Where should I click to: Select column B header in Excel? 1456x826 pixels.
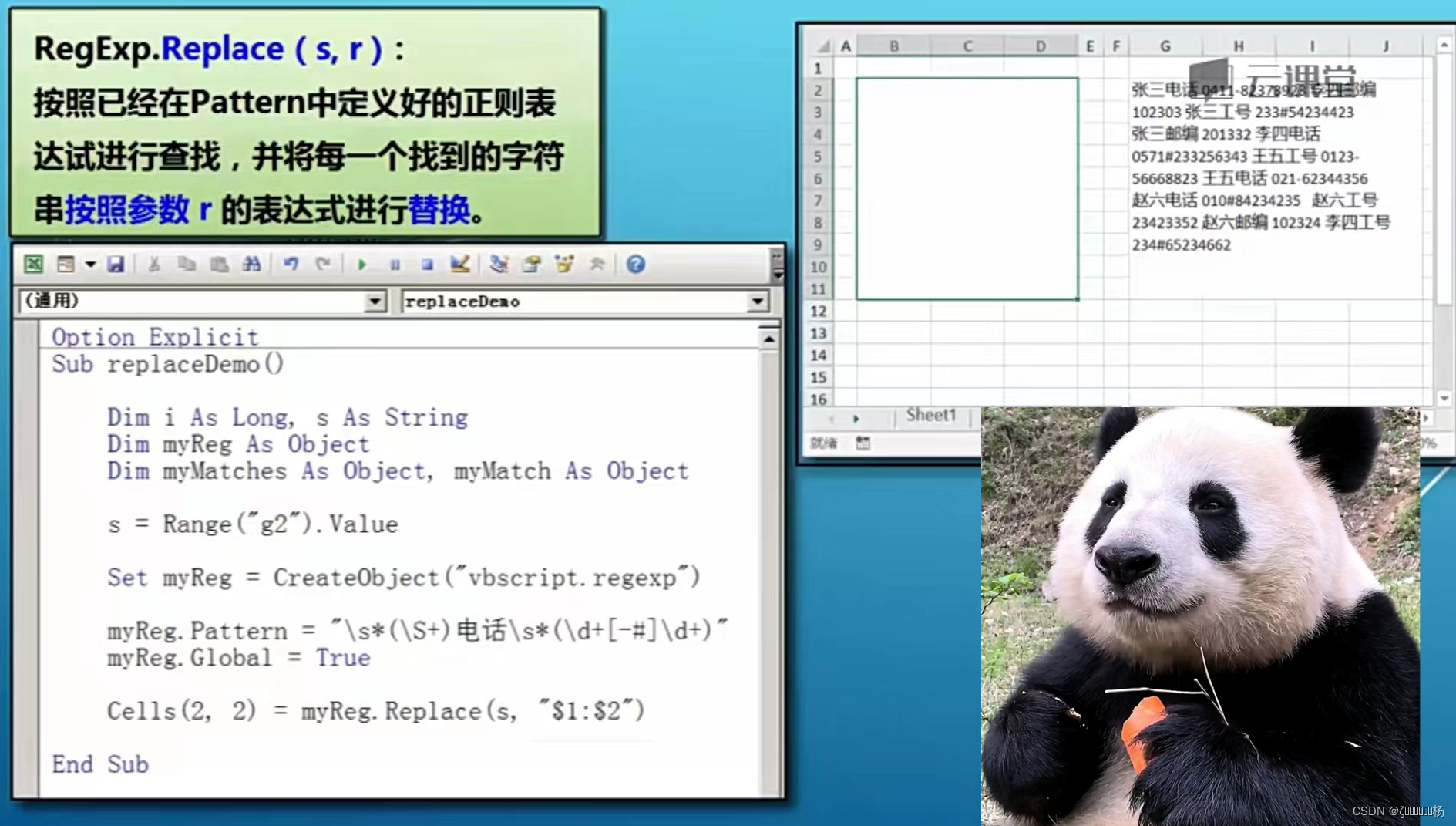coord(894,46)
